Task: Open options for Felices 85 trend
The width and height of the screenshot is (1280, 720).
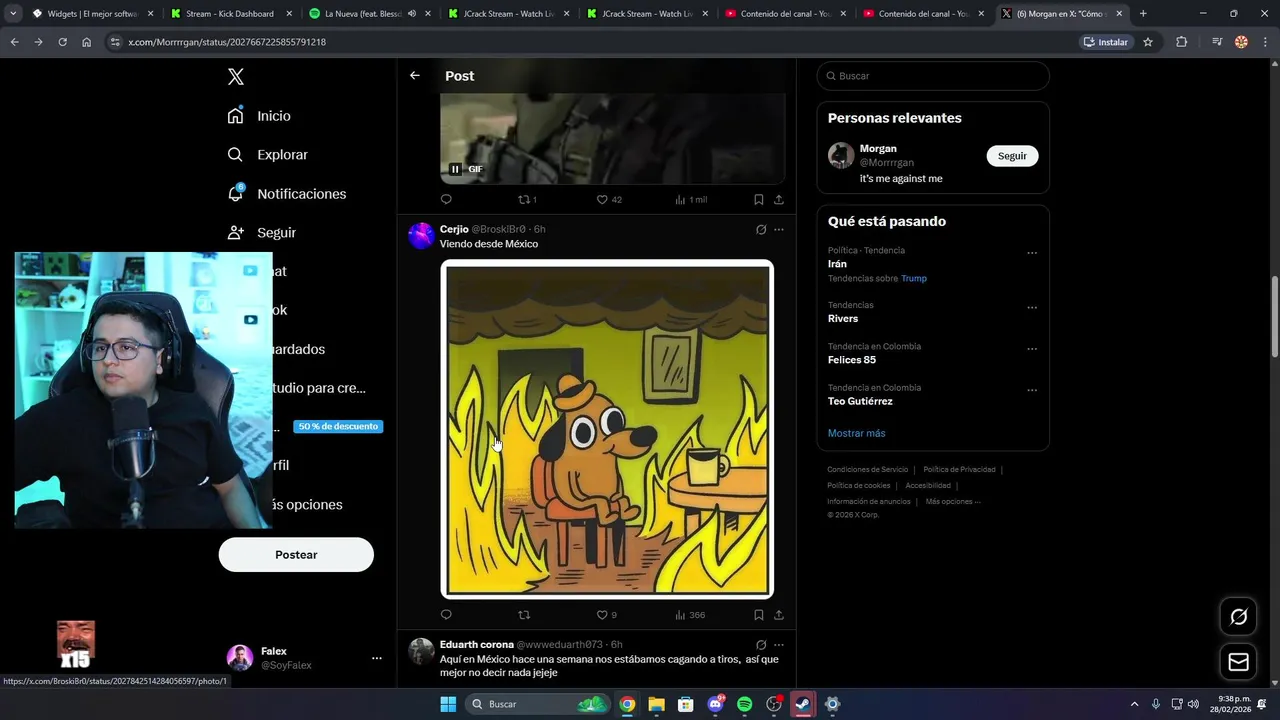Action: tap(1032, 349)
